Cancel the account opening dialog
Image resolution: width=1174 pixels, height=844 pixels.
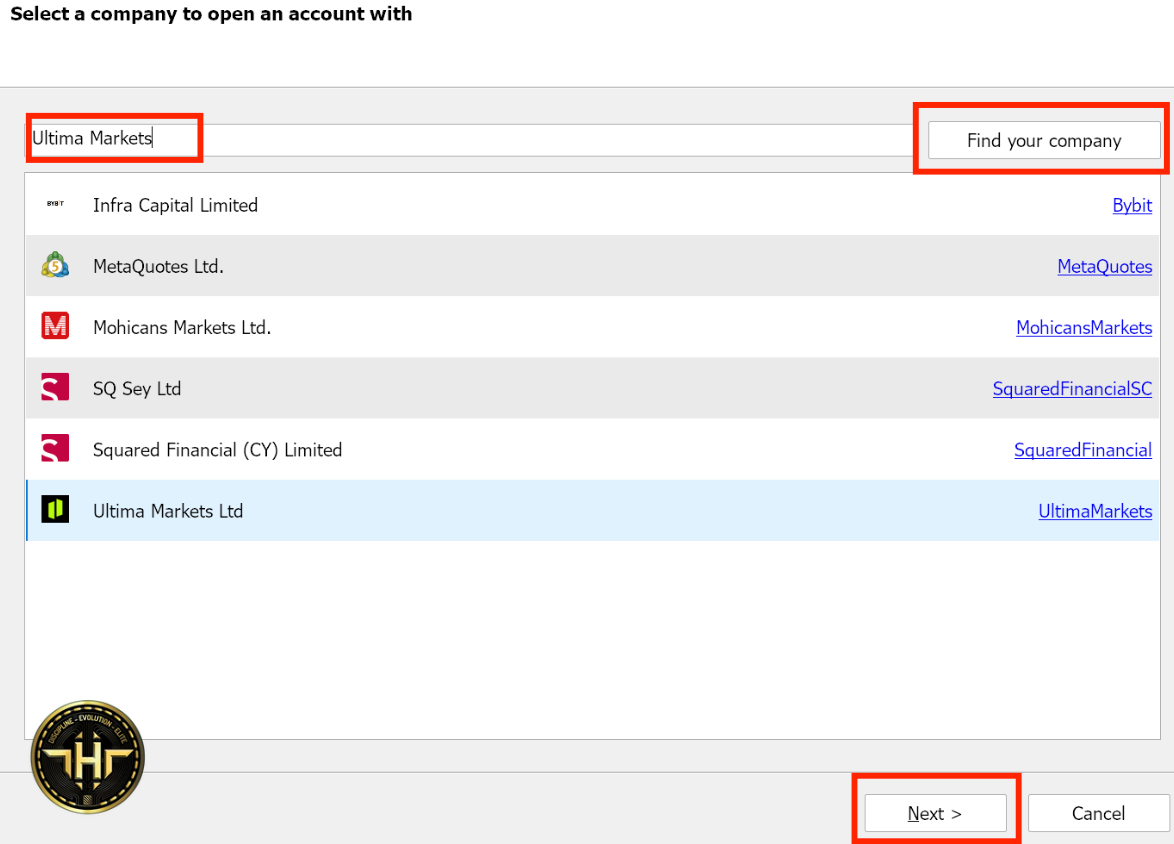pyautogui.click(x=1098, y=813)
